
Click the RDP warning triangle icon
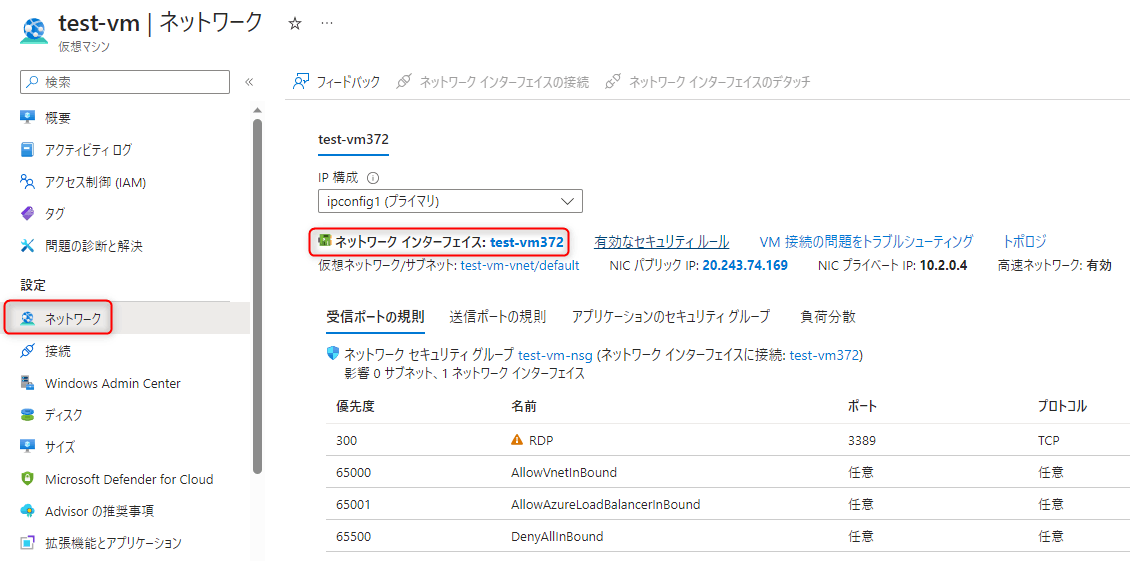[x=516, y=441]
